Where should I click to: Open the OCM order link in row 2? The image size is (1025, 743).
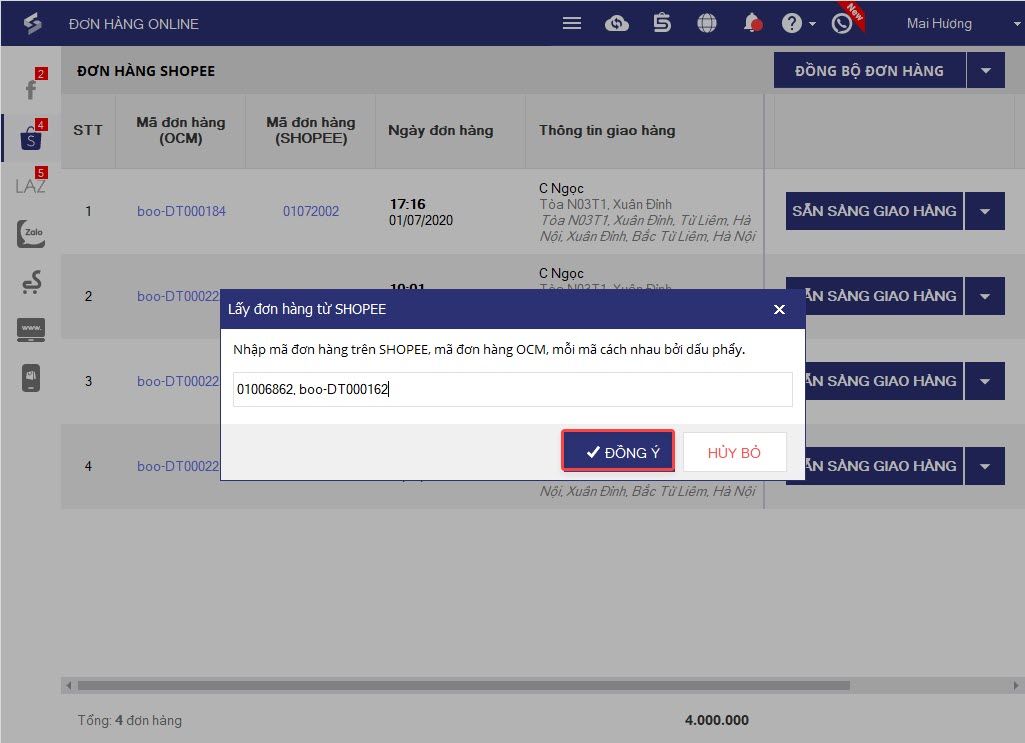(178, 296)
